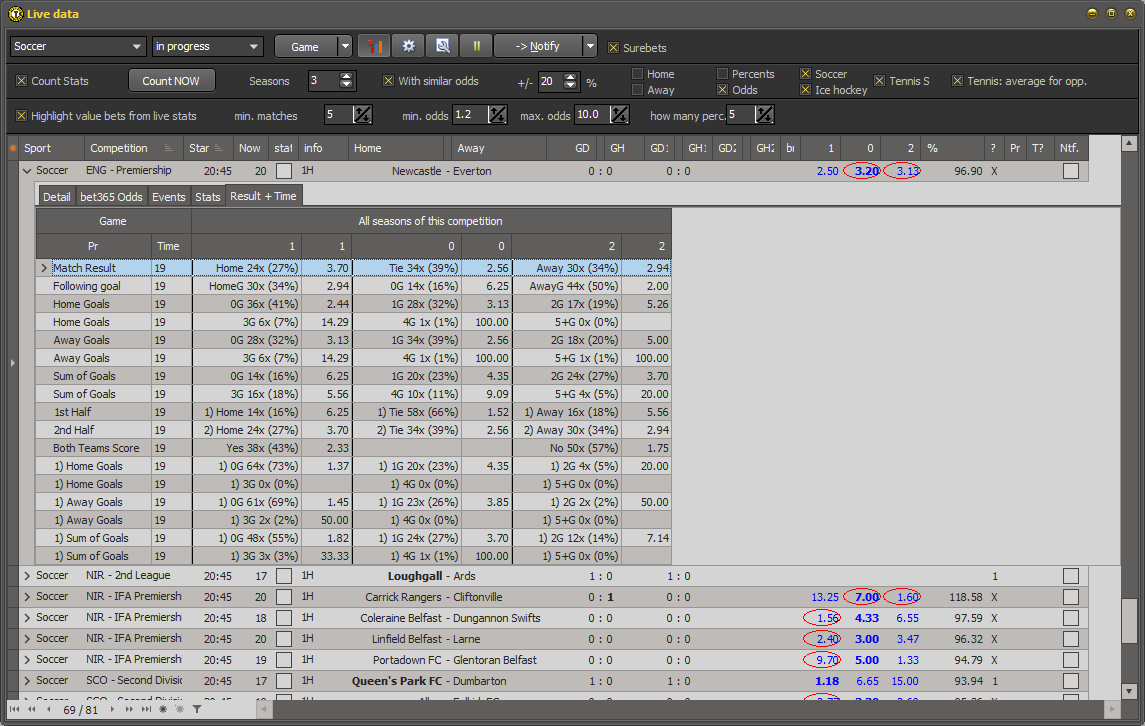Click the '-> Notify' button
The width and height of the screenshot is (1145, 726).
tap(539, 45)
